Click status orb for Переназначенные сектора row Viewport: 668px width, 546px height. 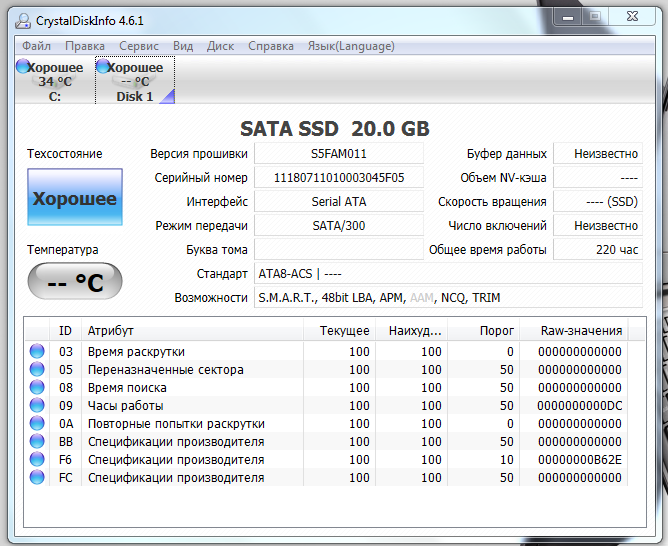[x=37, y=369]
